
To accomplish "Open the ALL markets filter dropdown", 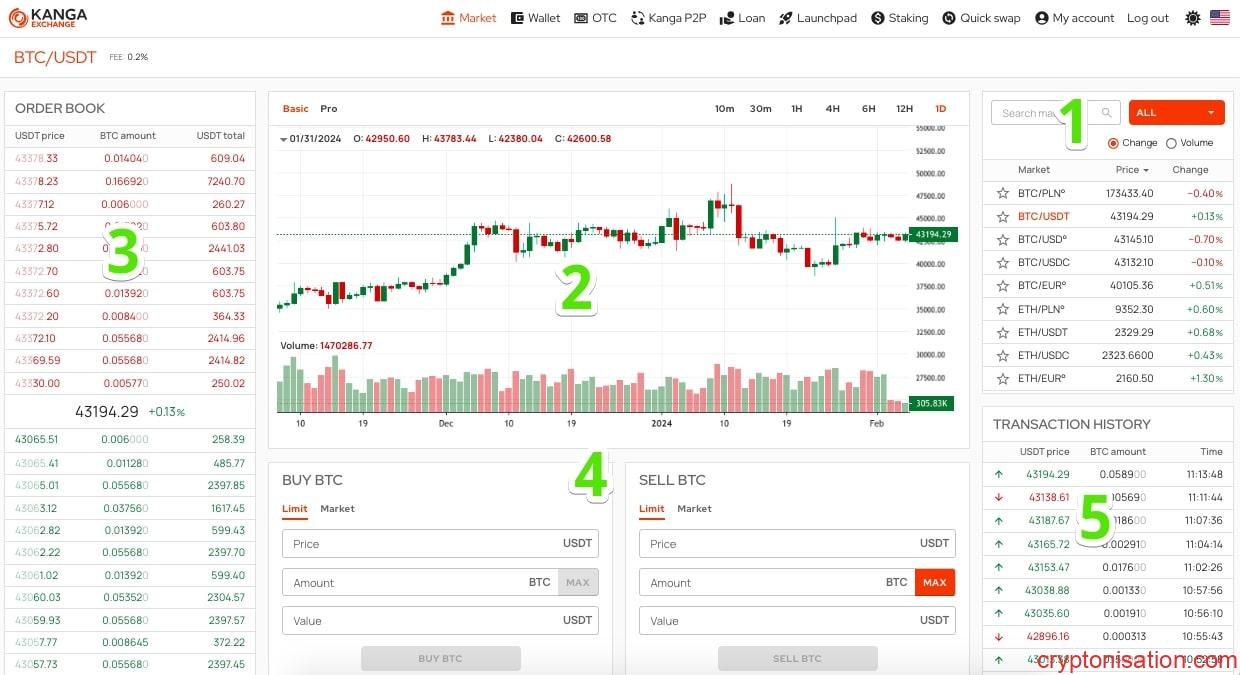I will pos(1176,113).
